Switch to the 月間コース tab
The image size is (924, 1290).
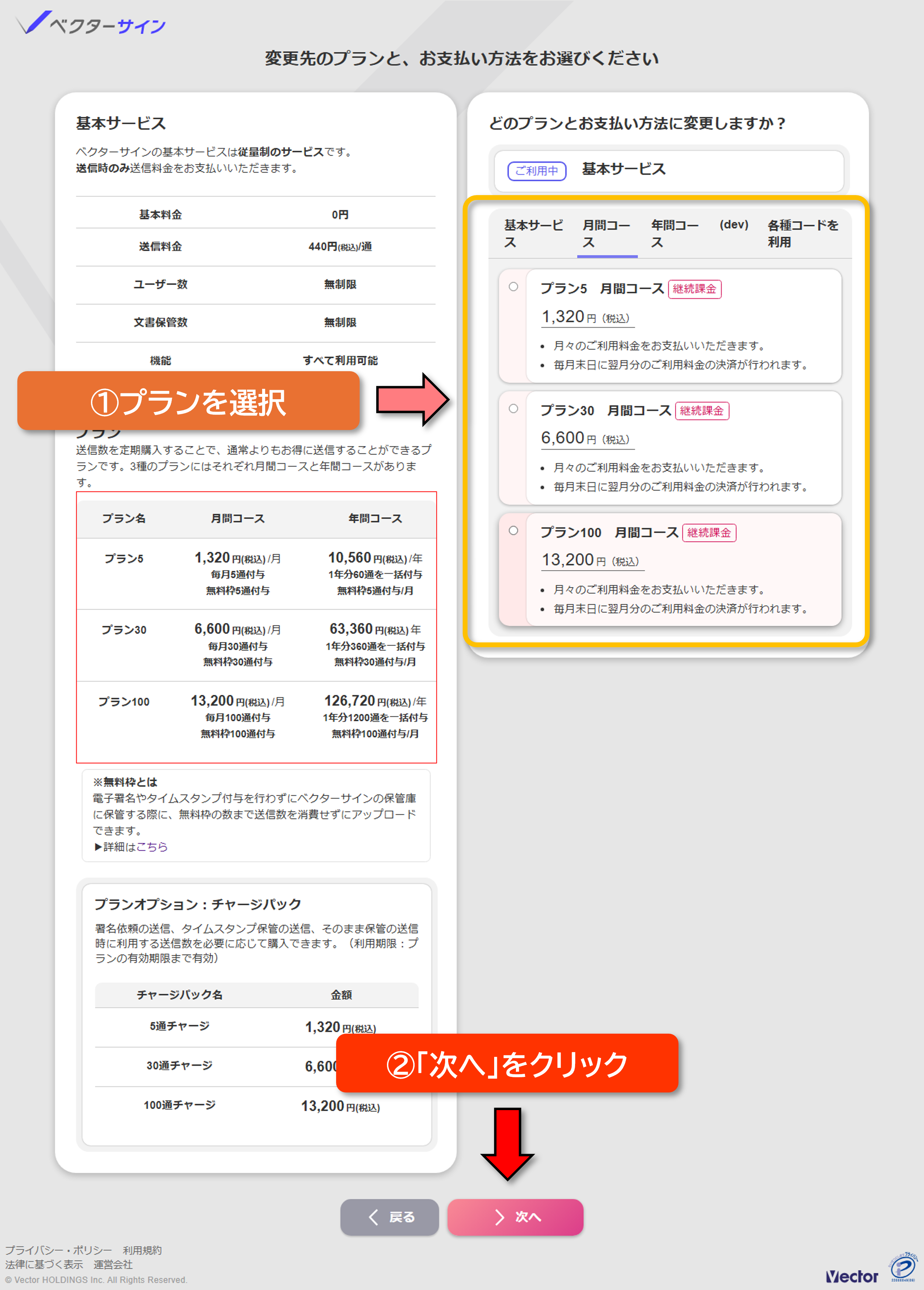(x=607, y=234)
